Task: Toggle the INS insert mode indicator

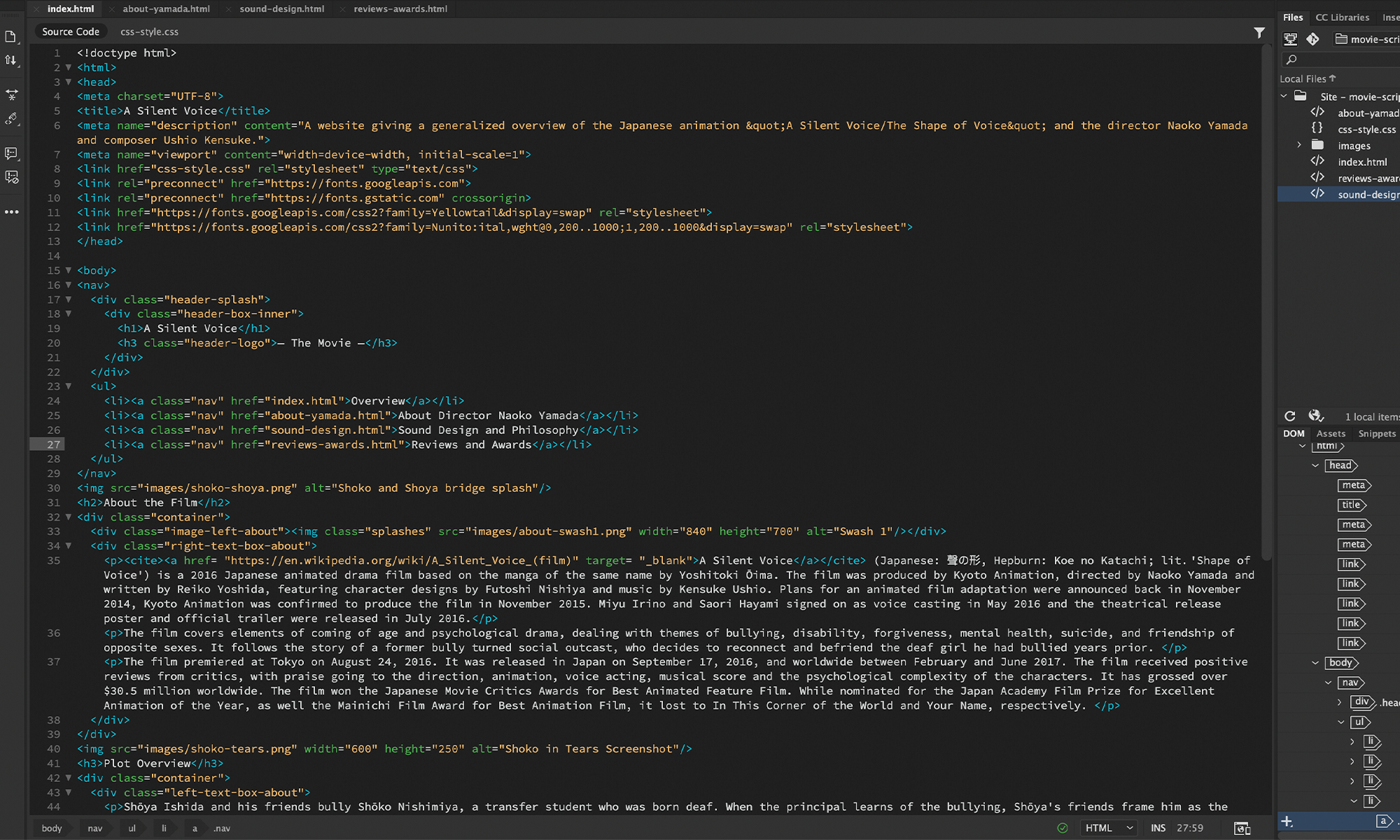Action: 1158,828
